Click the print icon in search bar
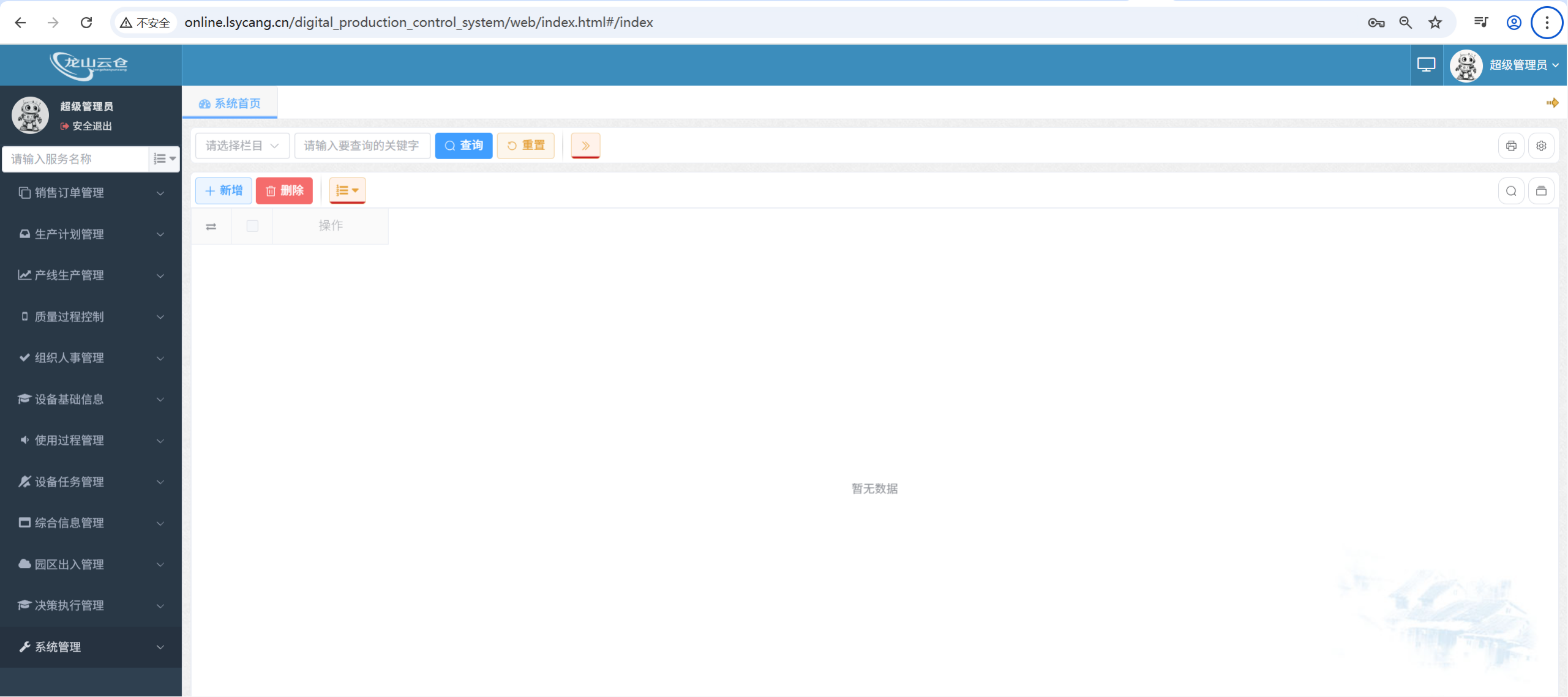Image resolution: width=1568 pixels, height=697 pixels. pyautogui.click(x=1511, y=146)
